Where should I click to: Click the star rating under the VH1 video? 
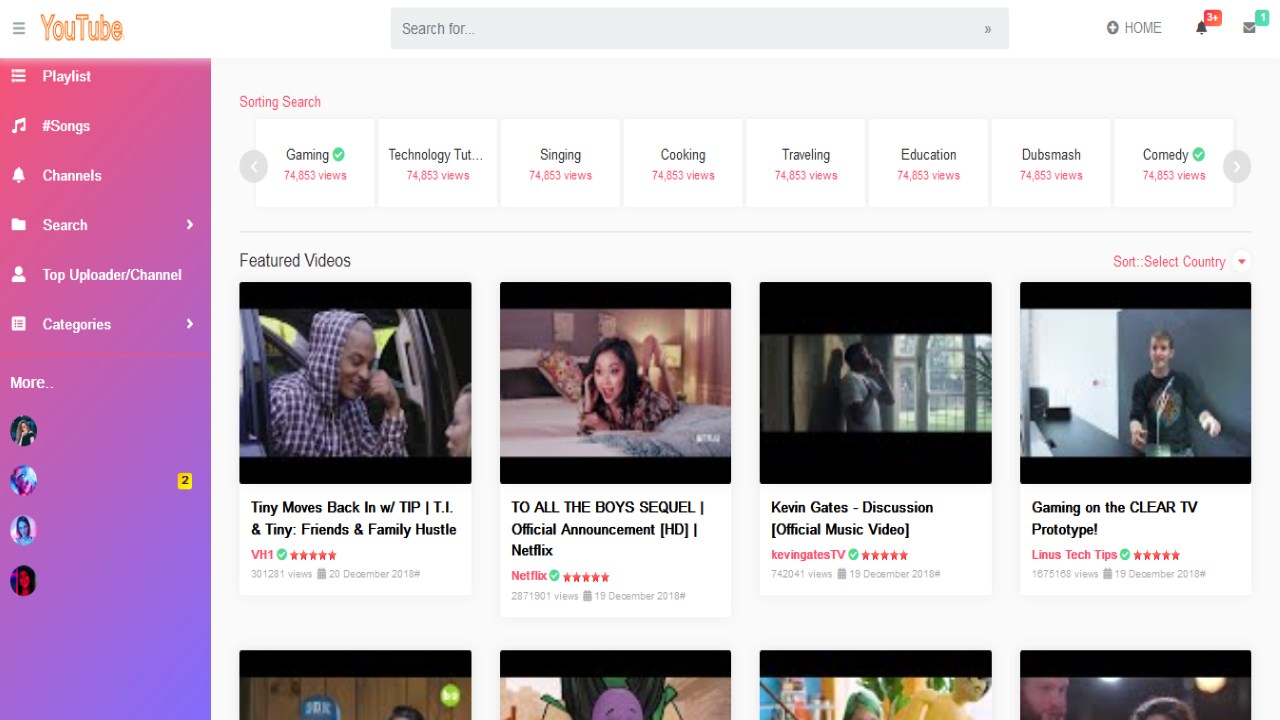tap(313, 555)
